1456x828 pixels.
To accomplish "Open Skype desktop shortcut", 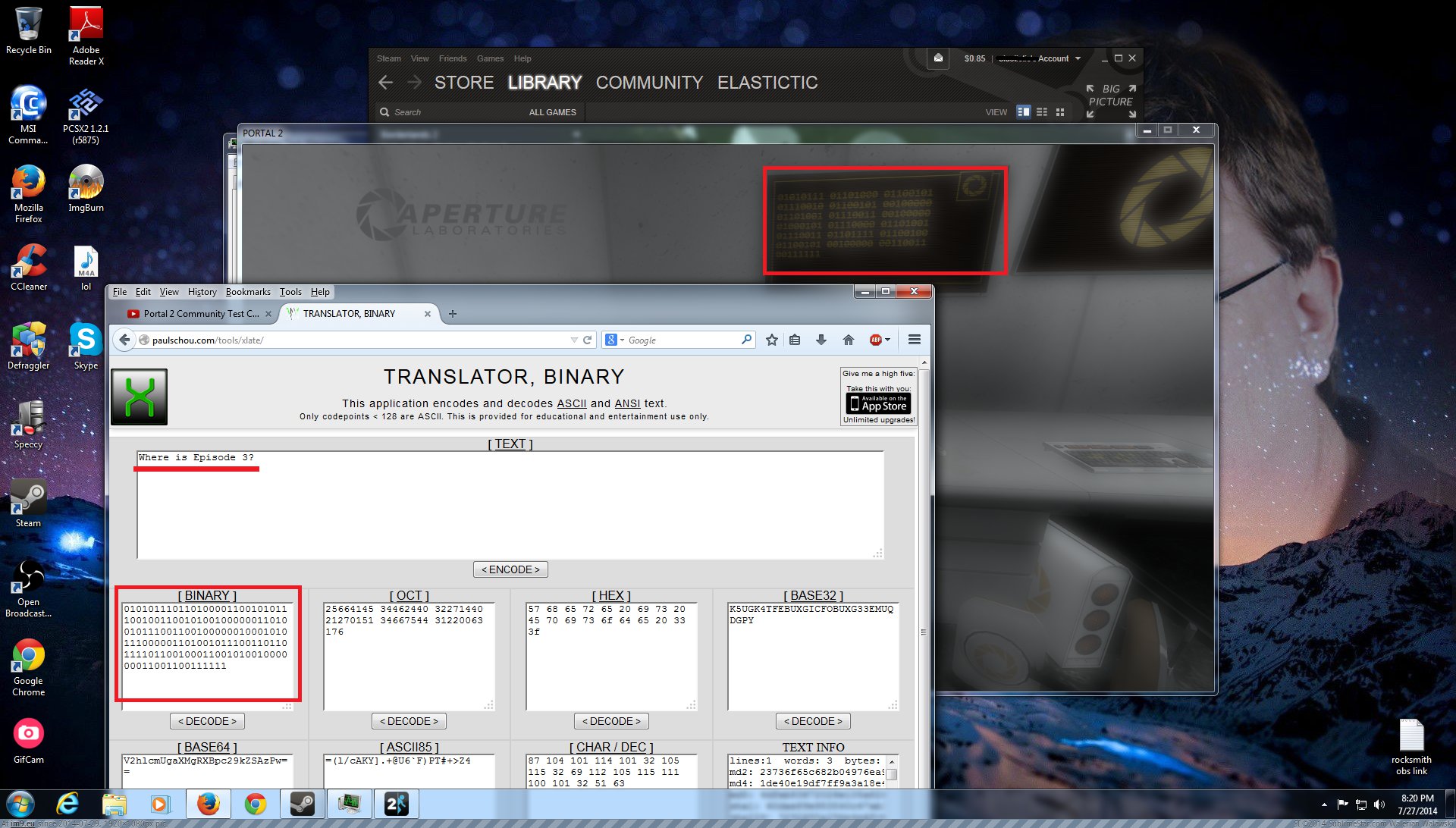I will [x=86, y=346].
